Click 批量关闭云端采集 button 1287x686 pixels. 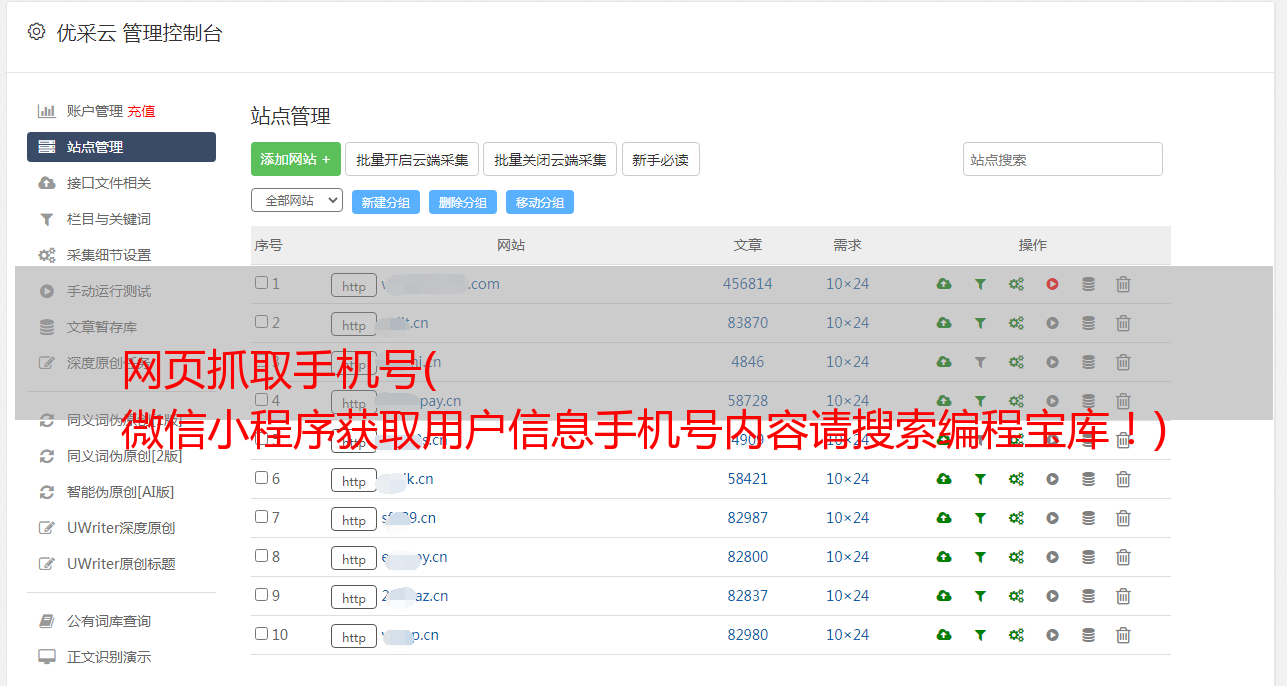coord(550,159)
